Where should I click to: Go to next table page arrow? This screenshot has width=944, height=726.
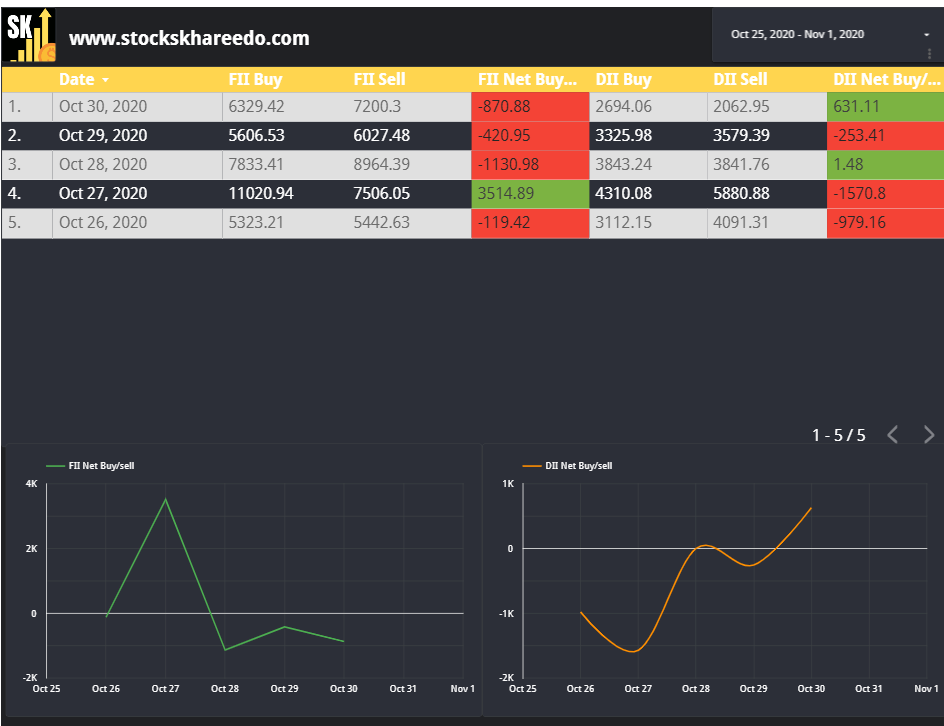click(x=929, y=434)
